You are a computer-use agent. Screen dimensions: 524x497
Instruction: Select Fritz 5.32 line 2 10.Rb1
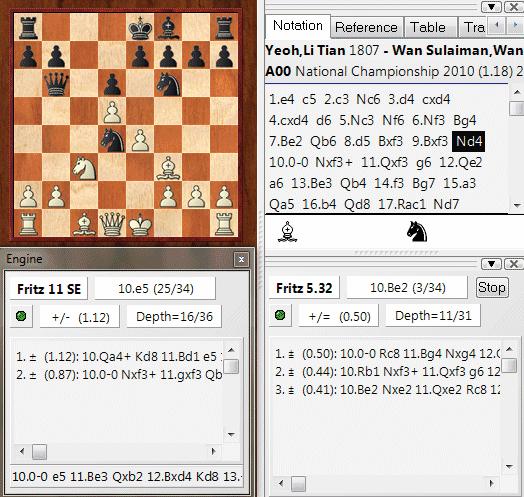pyautogui.click(x=387, y=371)
